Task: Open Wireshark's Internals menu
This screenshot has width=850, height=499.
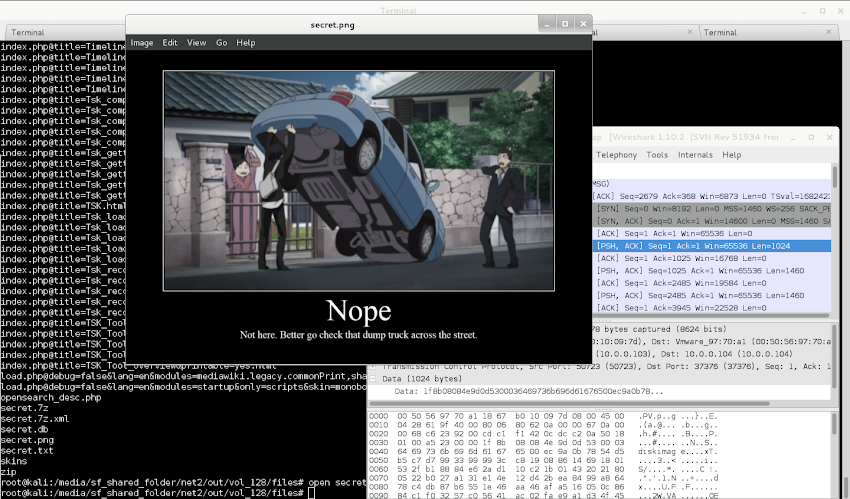Action: coord(695,155)
